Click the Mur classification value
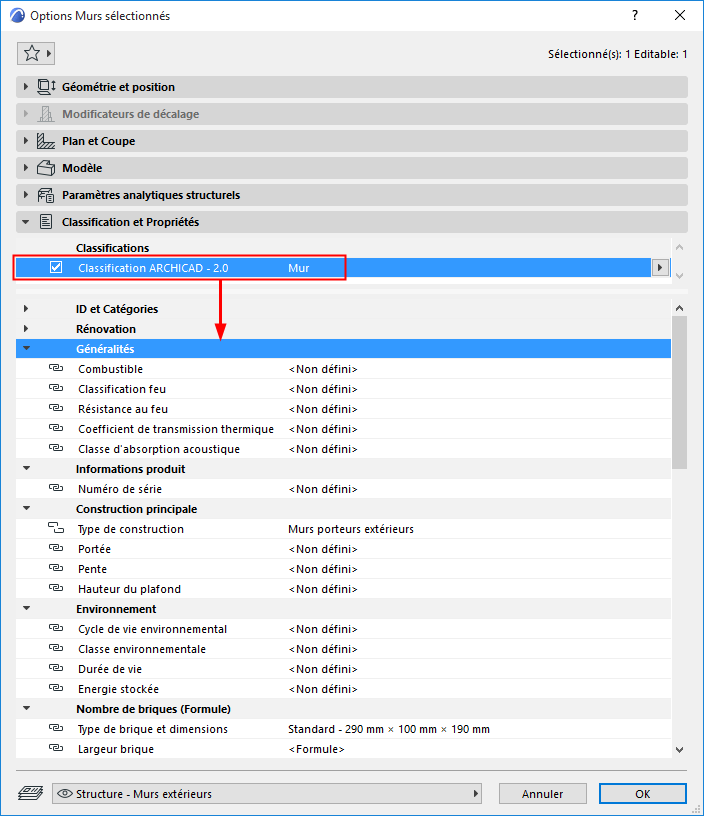 (299, 268)
